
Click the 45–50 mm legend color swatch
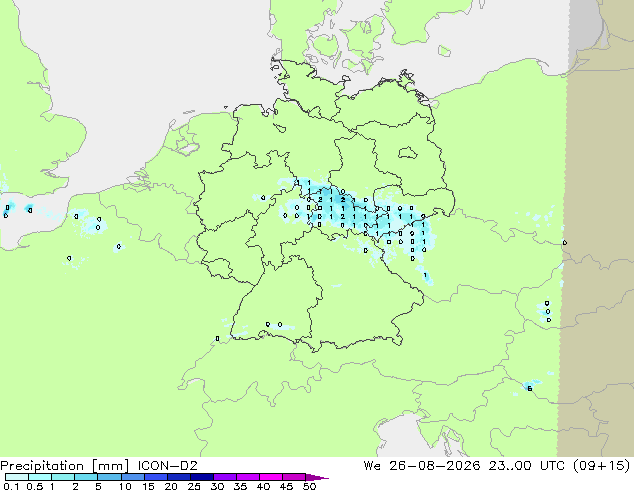click(294, 477)
